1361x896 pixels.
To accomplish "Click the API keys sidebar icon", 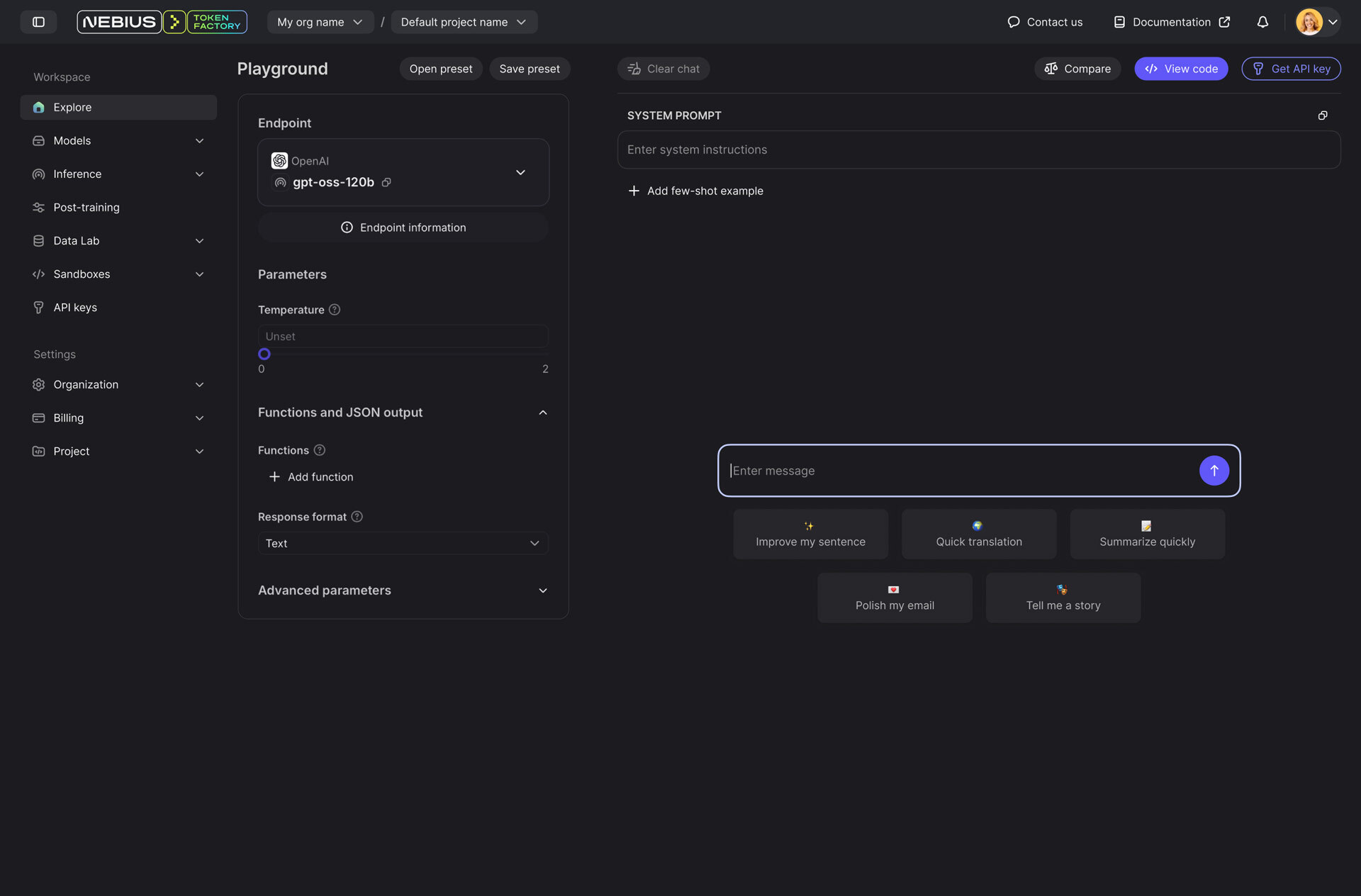I will pyautogui.click(x=39, y=308).
